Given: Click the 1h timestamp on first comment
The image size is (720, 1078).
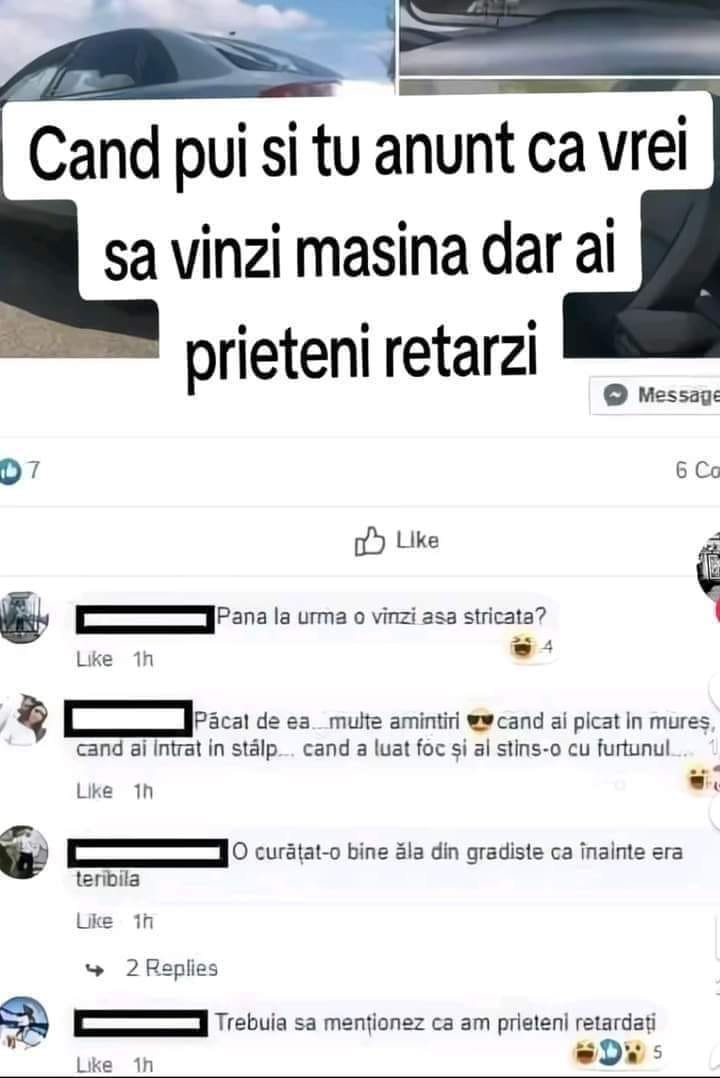Looking at the screenshot, I should pos(143,659).
